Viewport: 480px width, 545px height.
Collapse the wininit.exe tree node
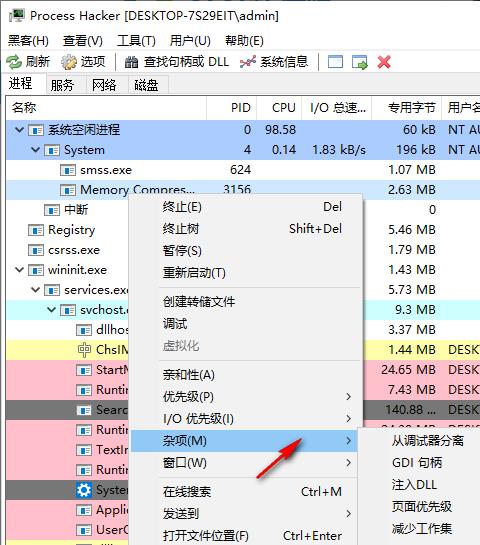pos(19,270)
